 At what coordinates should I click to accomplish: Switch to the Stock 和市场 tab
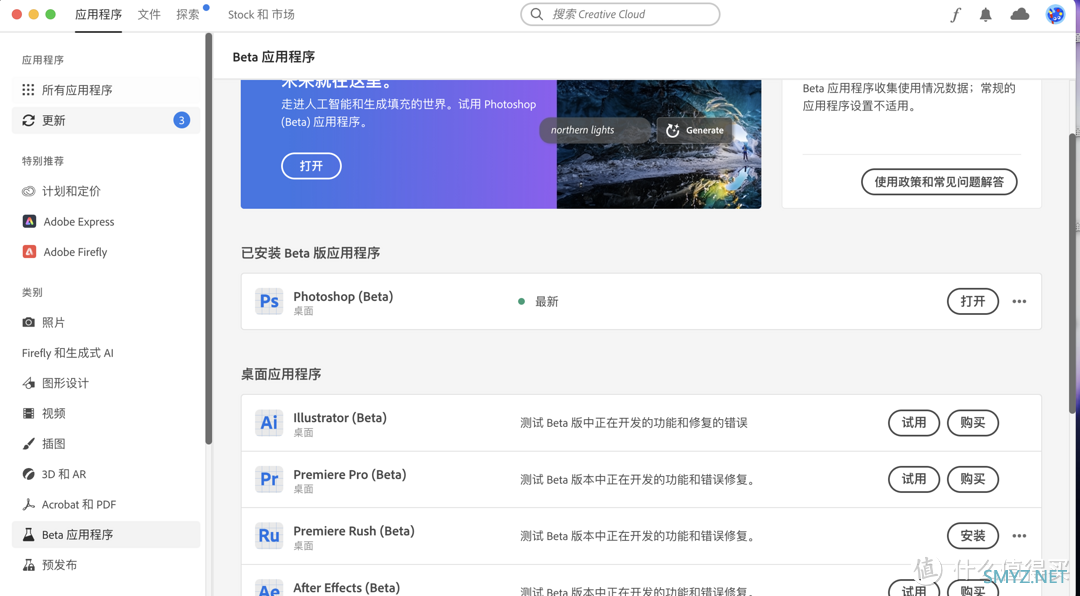pos(261,14)
